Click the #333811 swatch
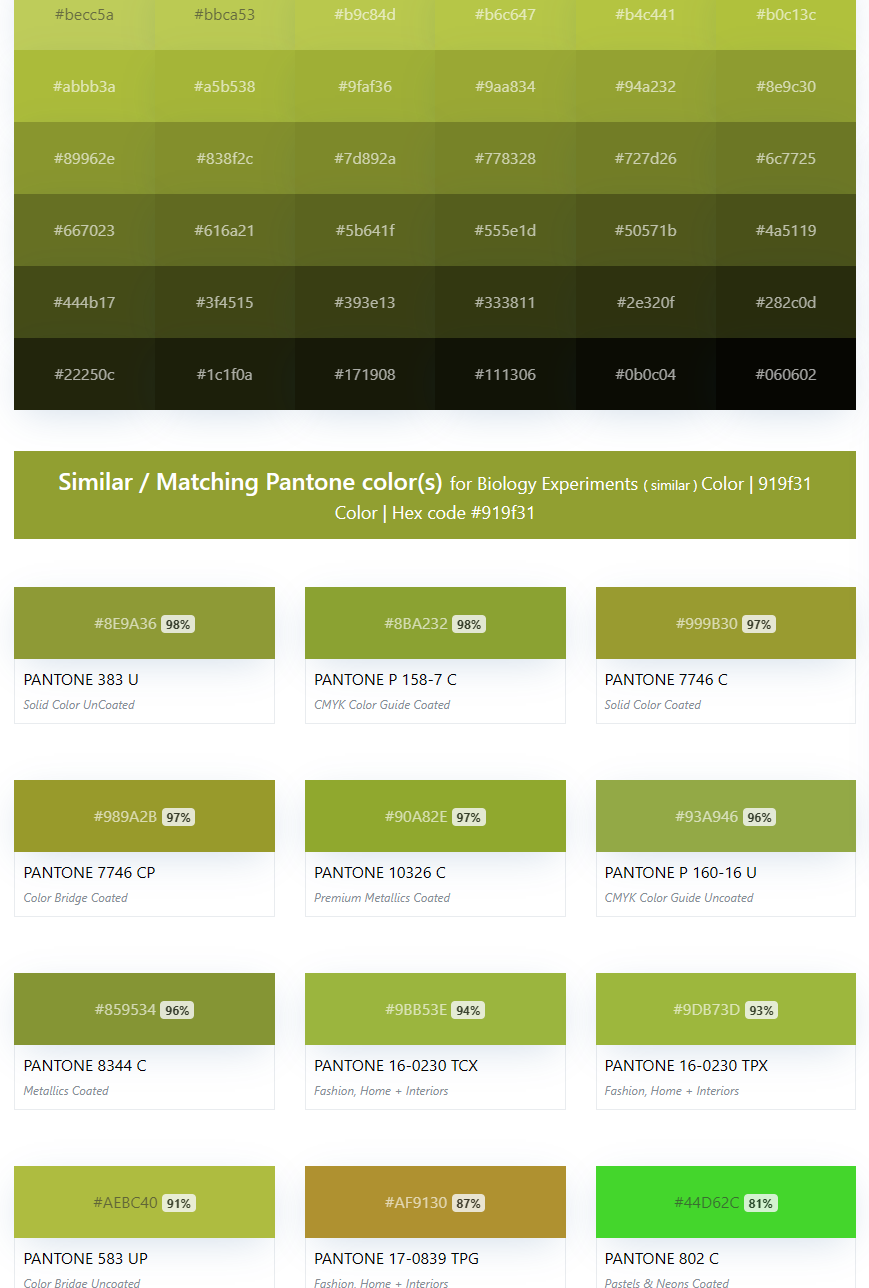This screenshot has width=869, height=1288. coord(505,302)
